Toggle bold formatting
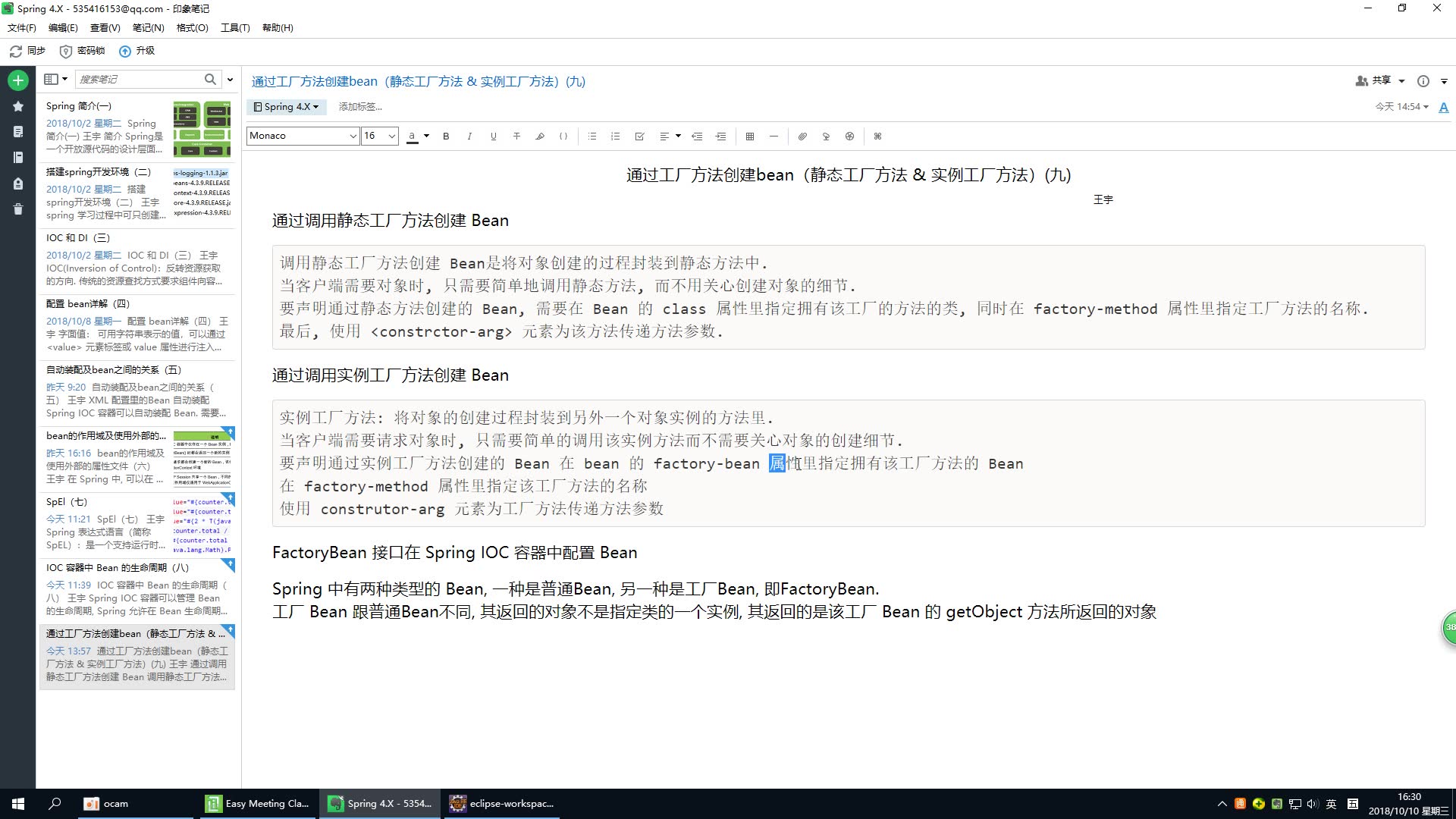 [x=446, y=136]
